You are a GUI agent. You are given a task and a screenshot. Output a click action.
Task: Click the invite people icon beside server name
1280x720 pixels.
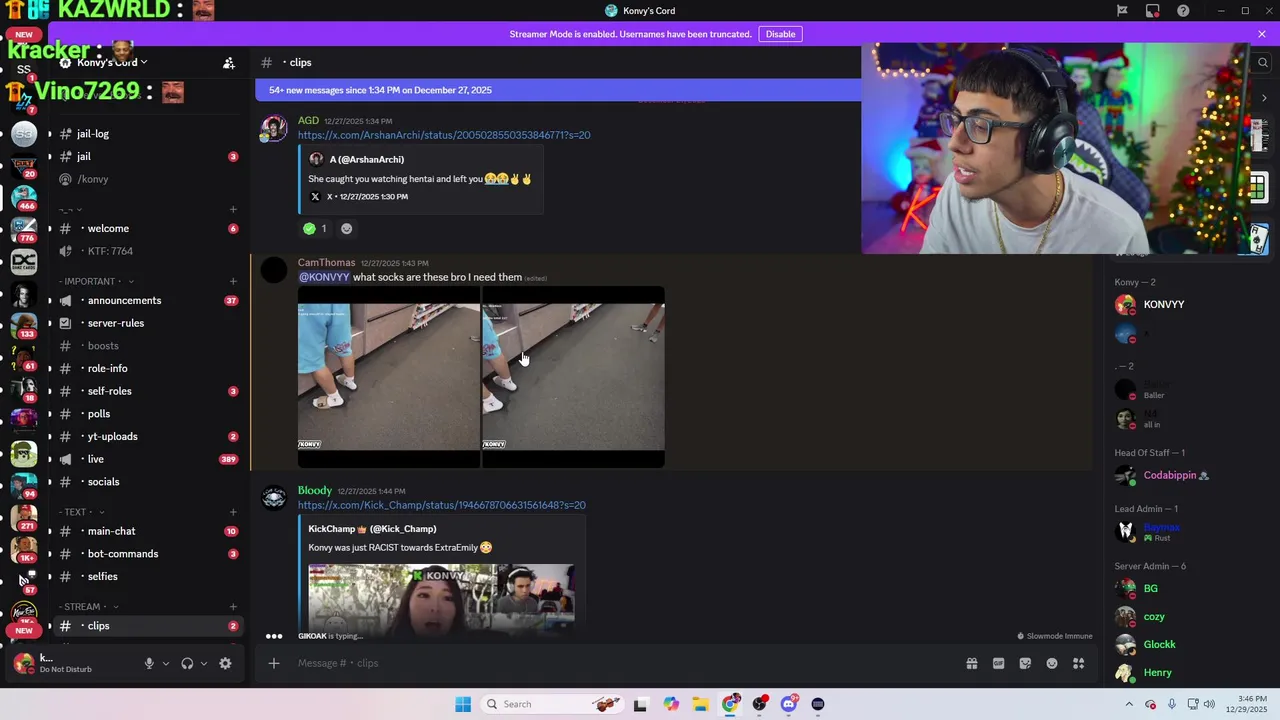[229, 63]
